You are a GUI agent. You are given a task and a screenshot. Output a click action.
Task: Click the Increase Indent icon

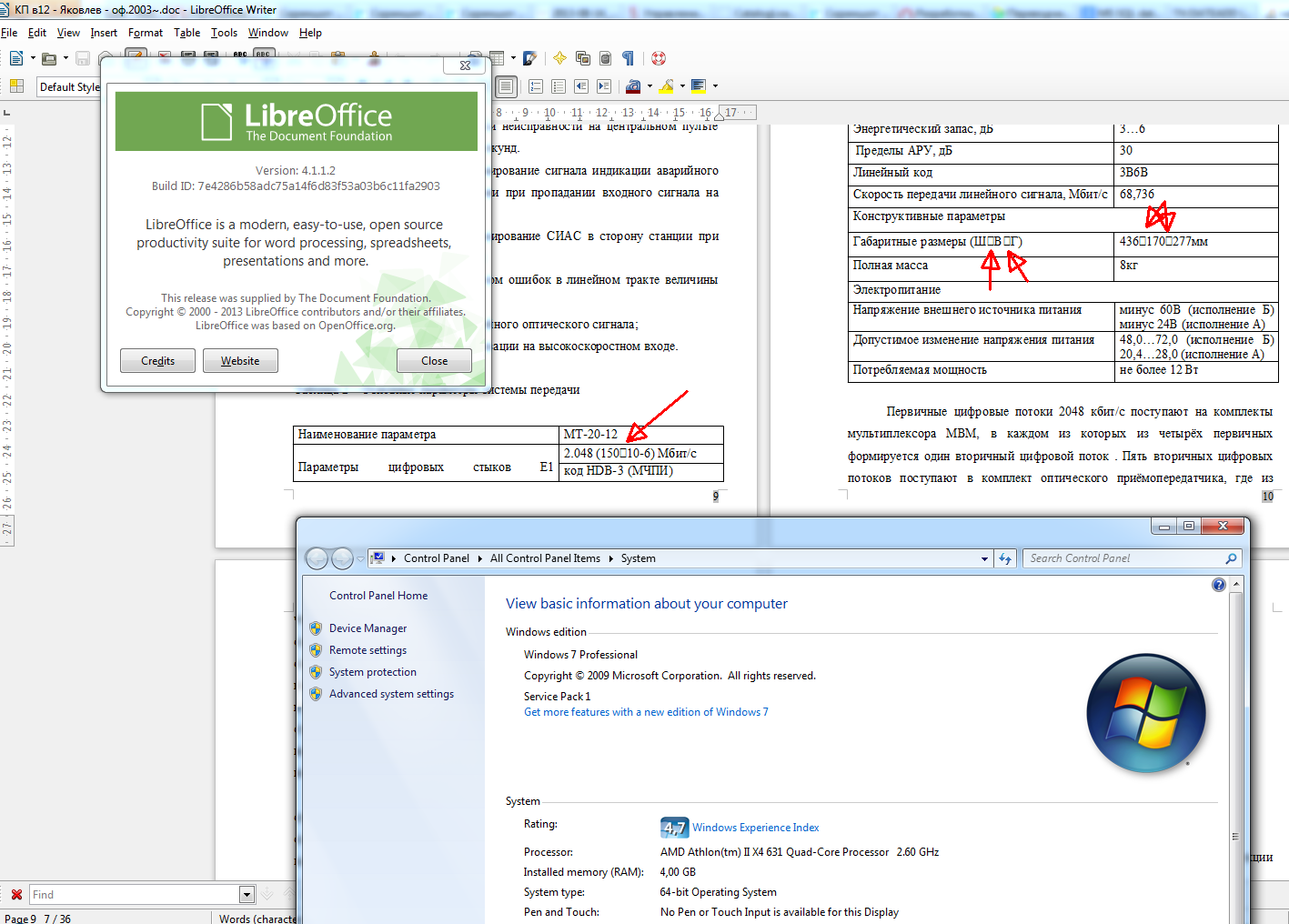[603, 86]
